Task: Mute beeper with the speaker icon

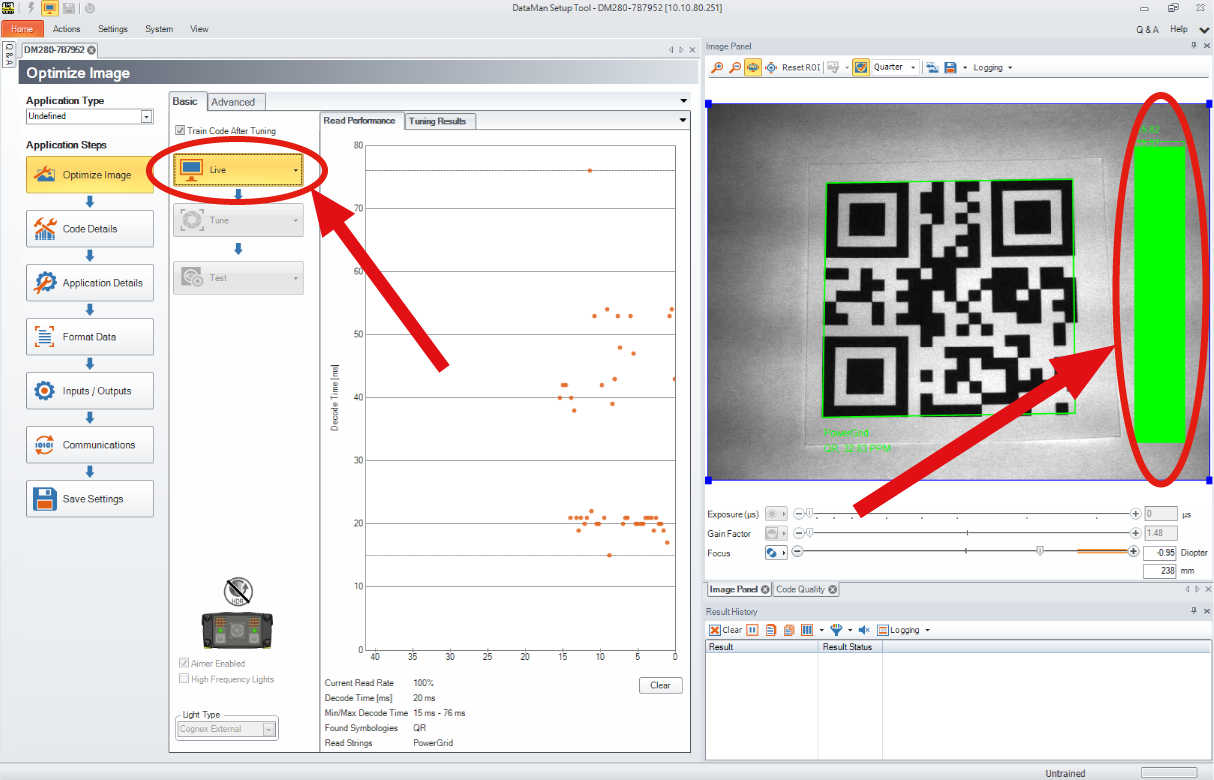Action: click(865, 630)
